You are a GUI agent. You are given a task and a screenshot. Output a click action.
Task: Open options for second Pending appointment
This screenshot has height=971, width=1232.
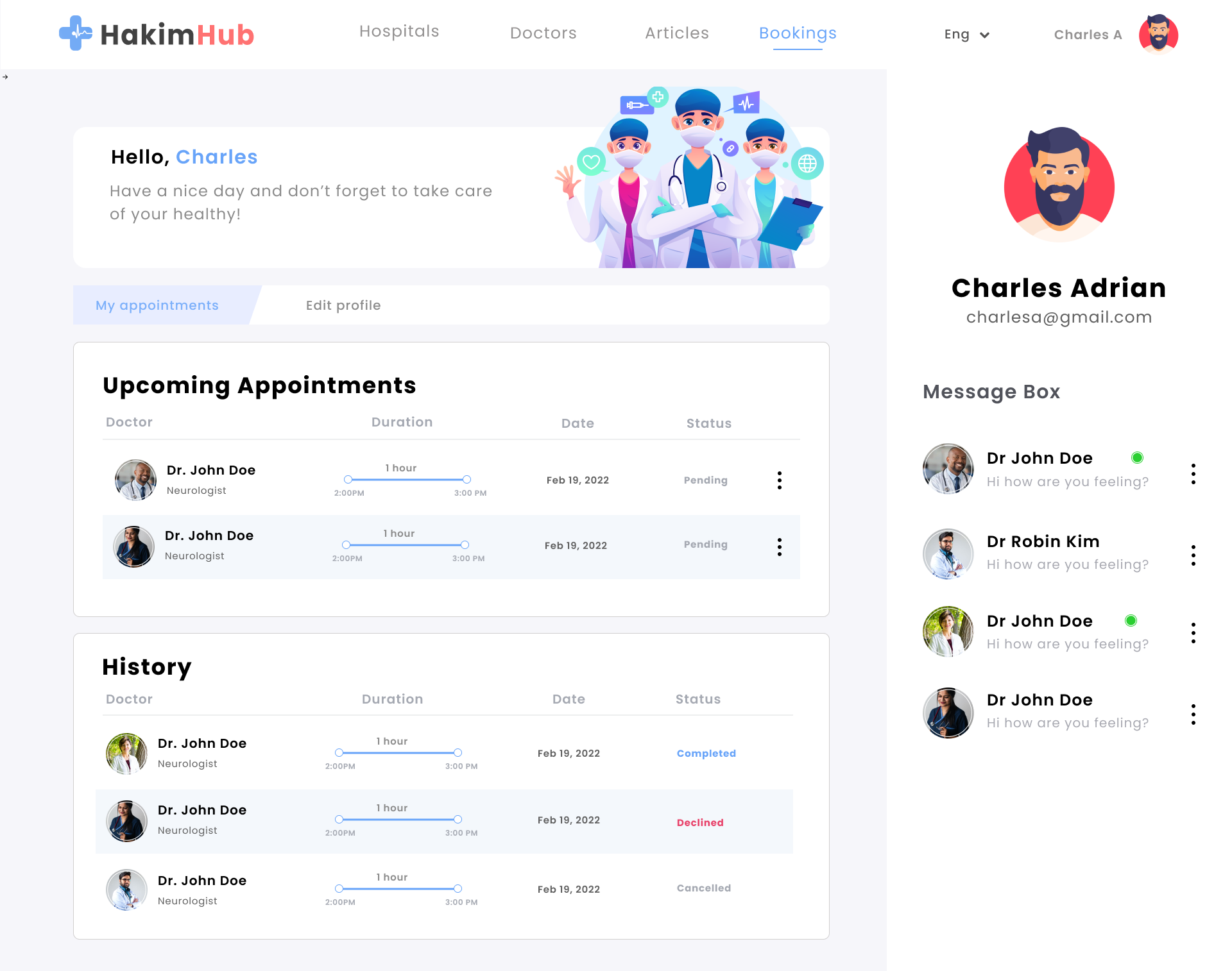pos(779,547)
